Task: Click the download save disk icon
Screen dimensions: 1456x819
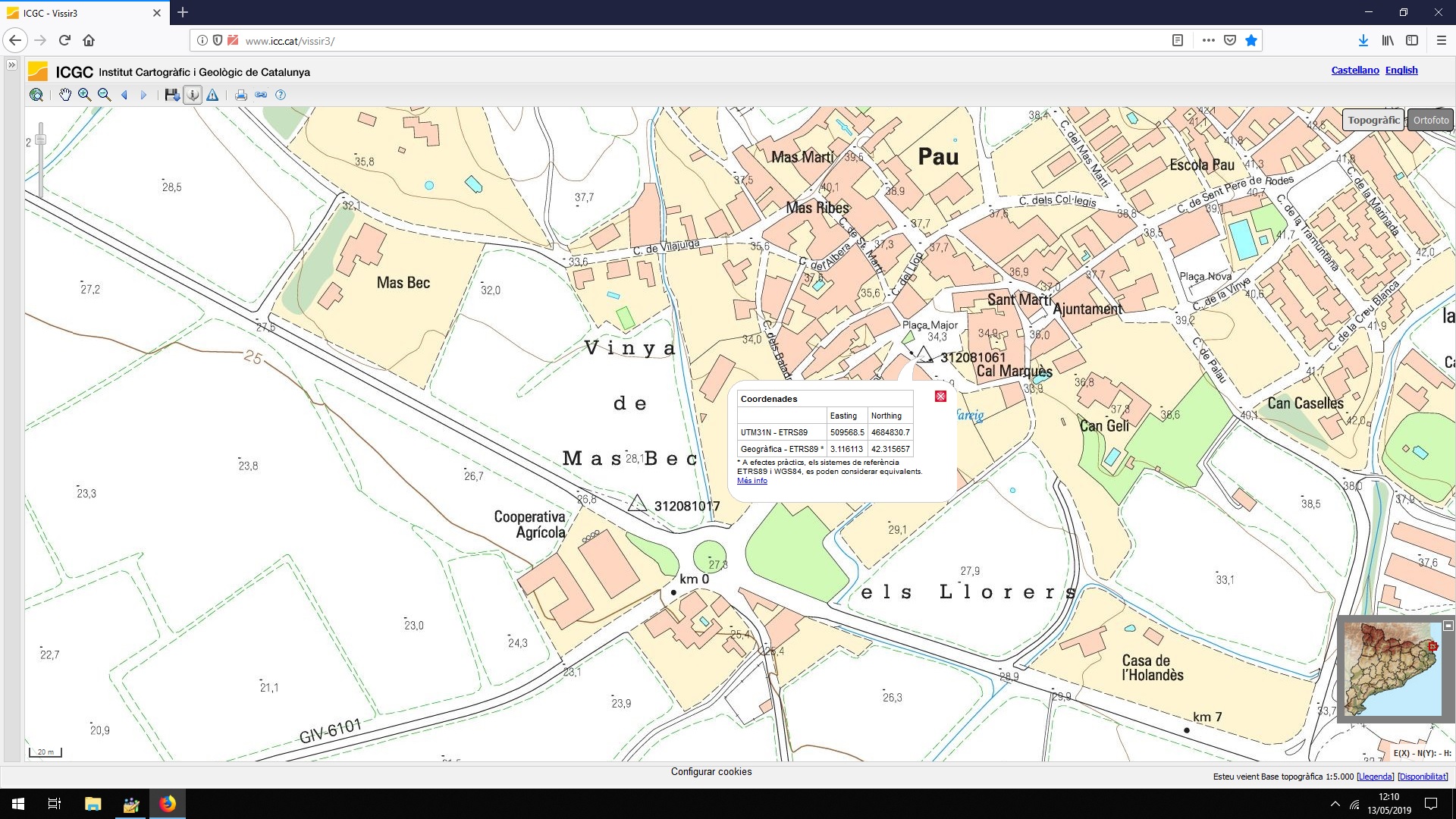Action: coord(172,95)
